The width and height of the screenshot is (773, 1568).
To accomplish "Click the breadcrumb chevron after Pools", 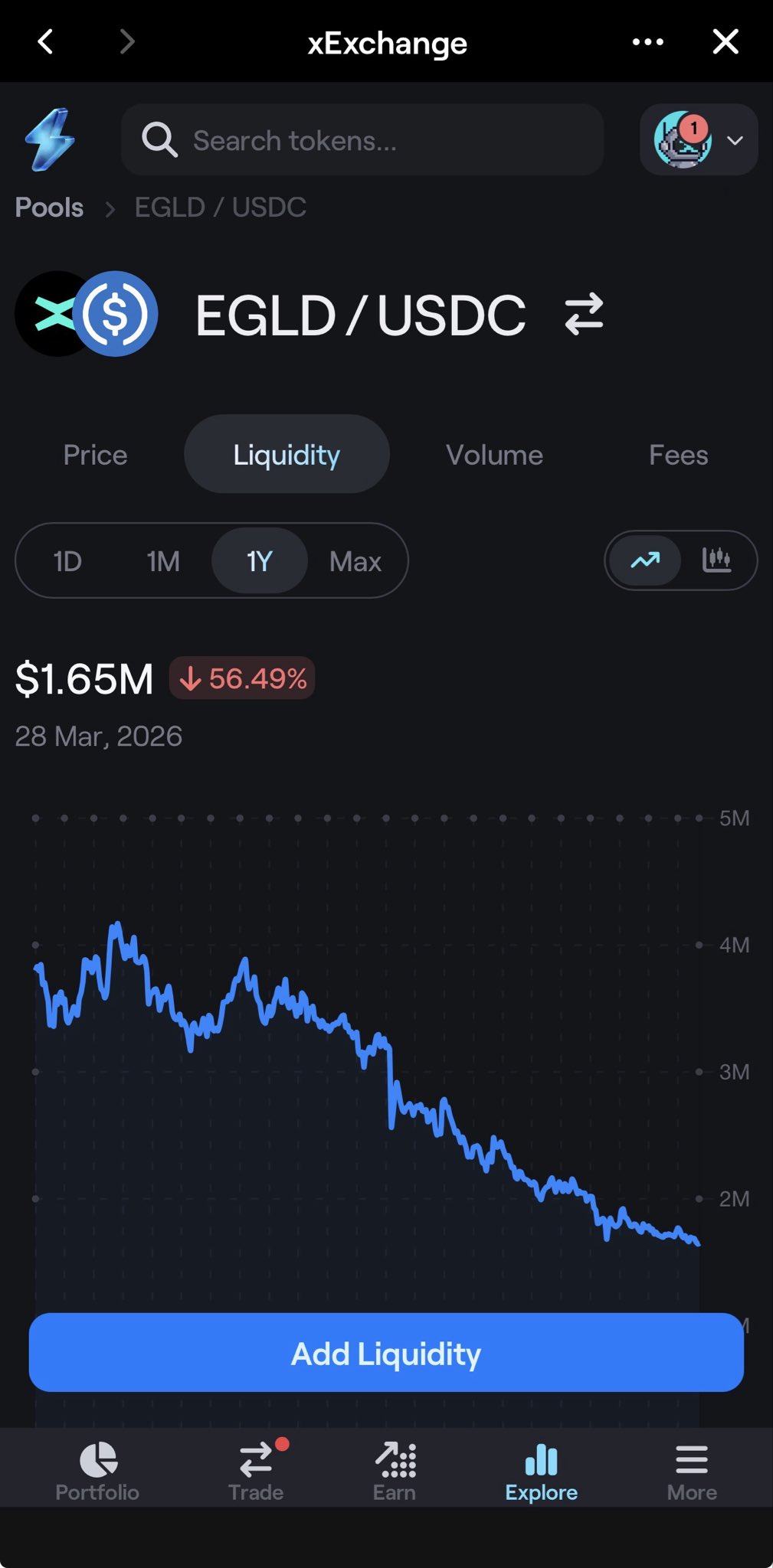I will [110, 208].
